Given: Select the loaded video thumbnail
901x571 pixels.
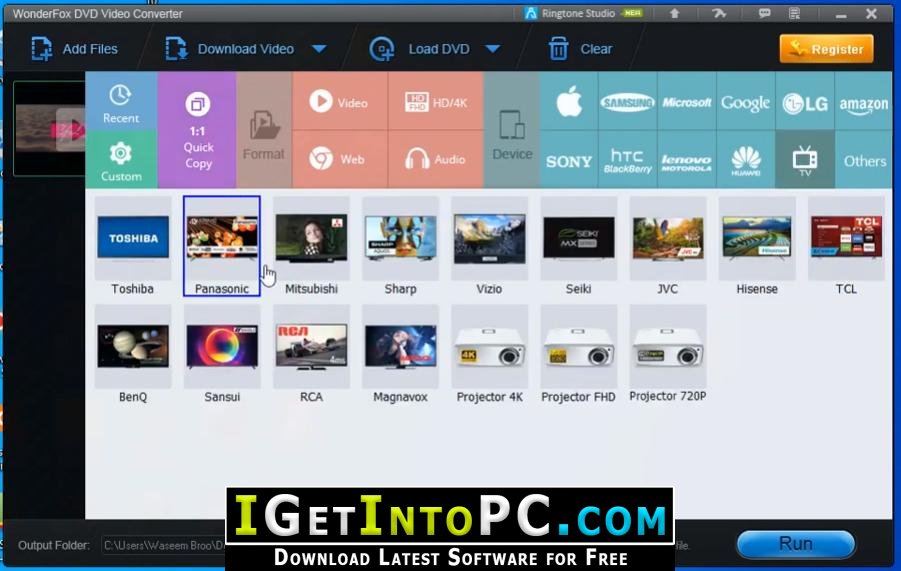Looking at the screenshot, I should tap(49, 129).
